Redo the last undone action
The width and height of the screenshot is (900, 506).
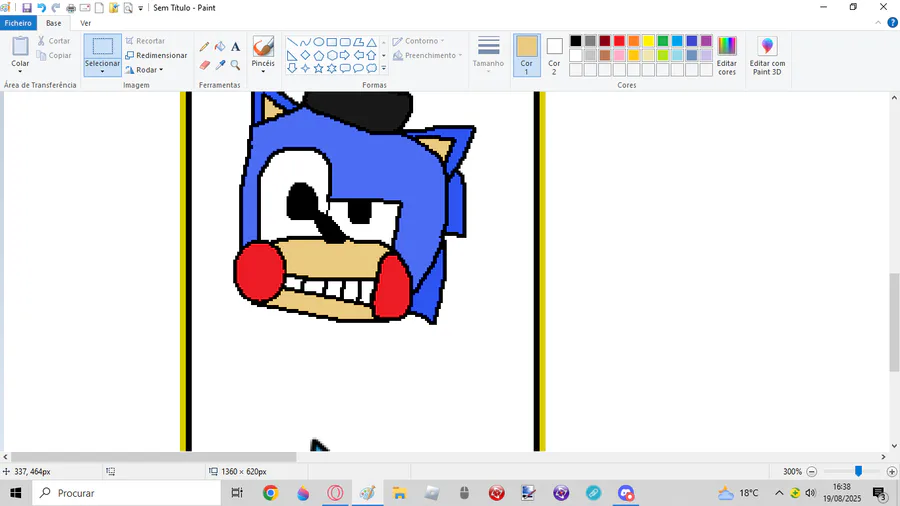tap(56, 8)
